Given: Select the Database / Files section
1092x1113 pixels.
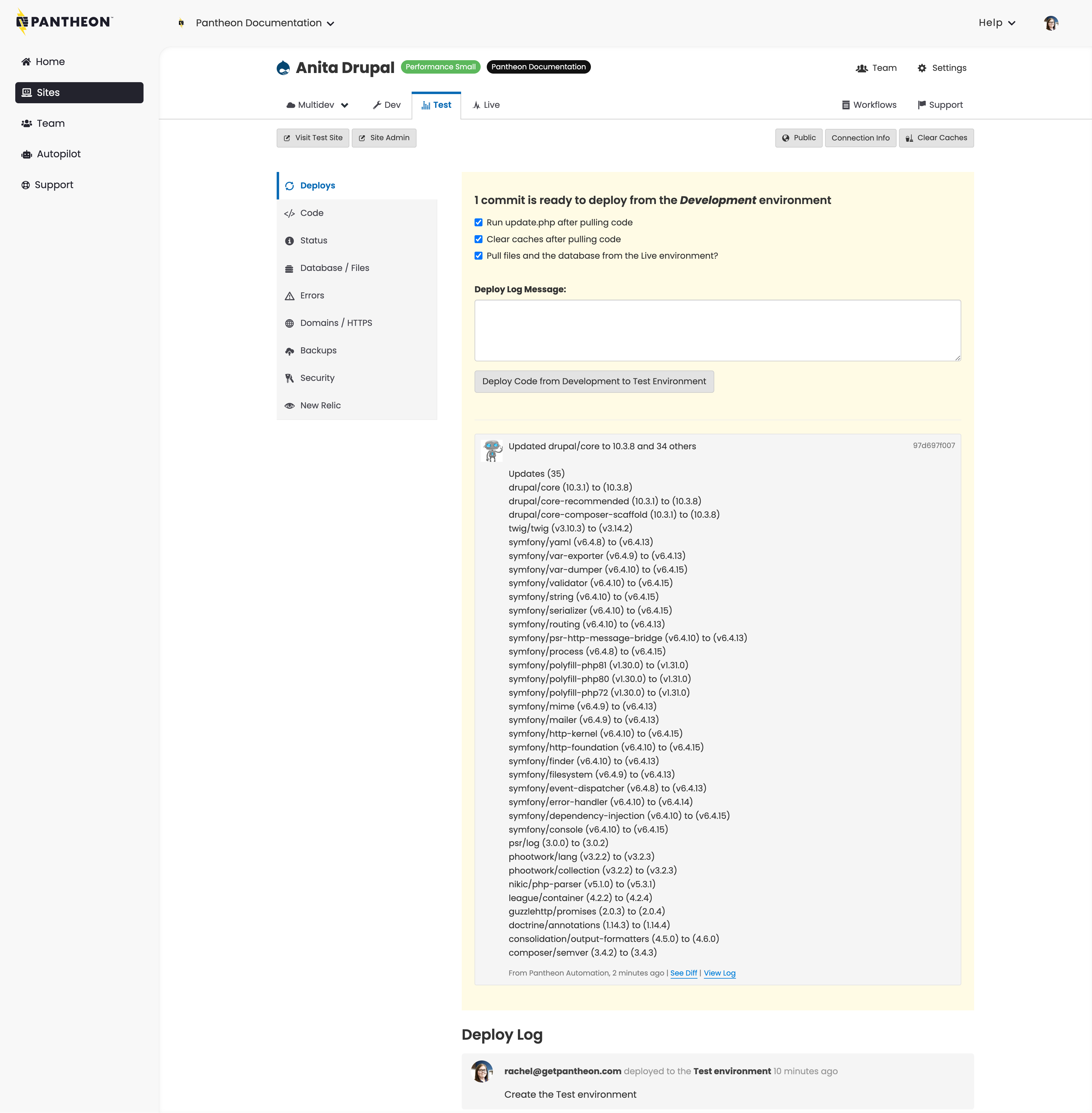Looking at the screenshot, I should [x=334, y=268].
